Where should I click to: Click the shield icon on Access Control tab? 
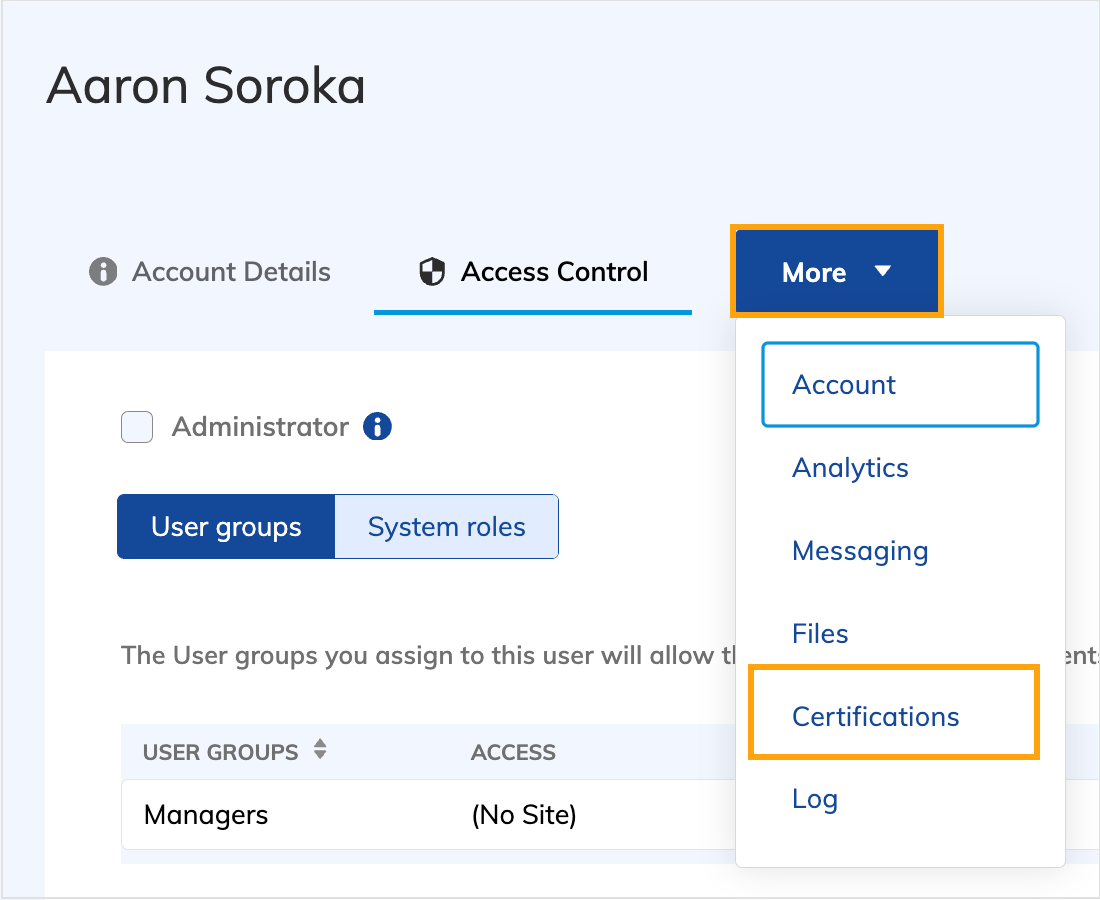(431, 272)
